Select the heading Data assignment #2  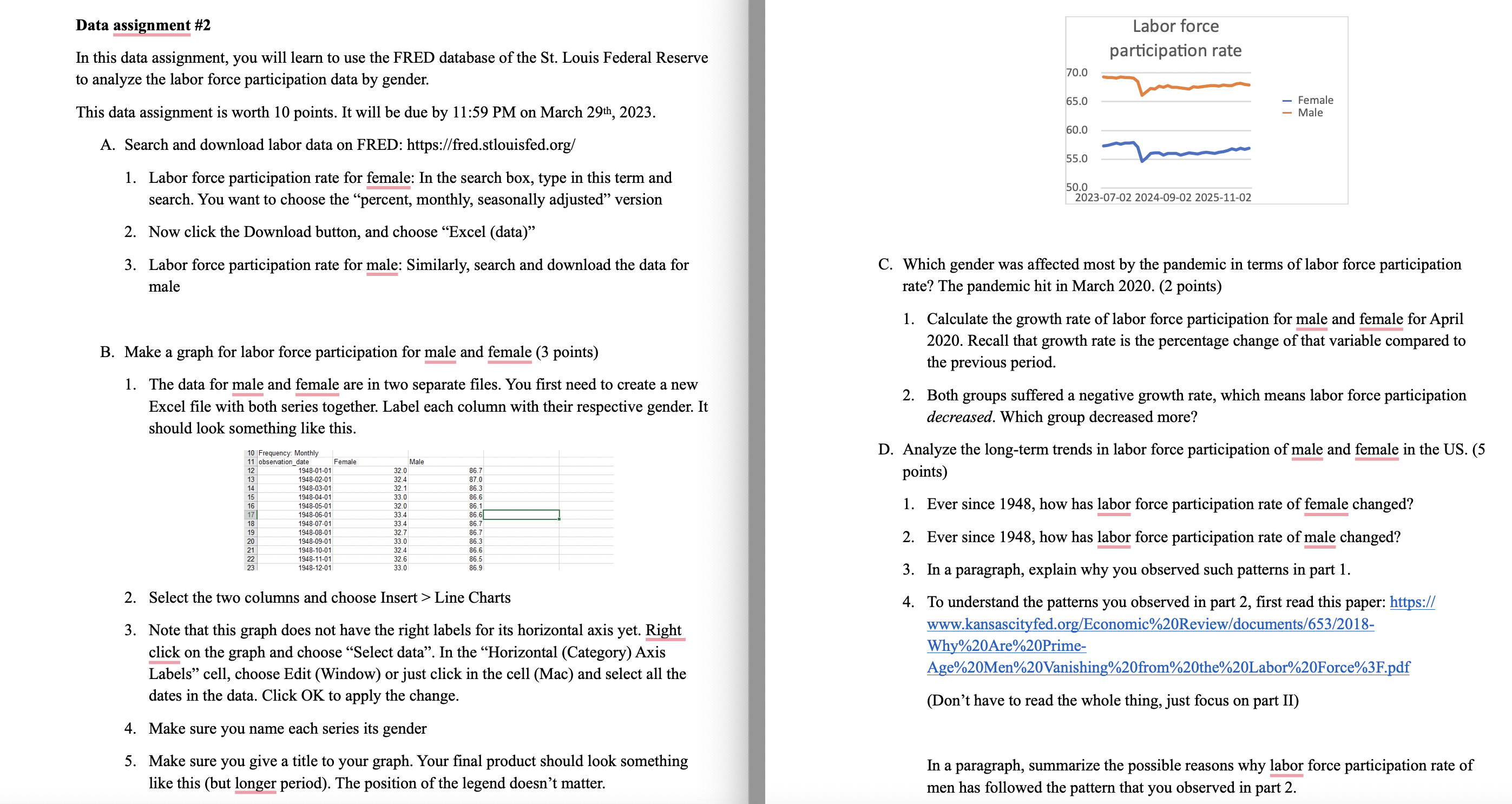click(142, 25)
